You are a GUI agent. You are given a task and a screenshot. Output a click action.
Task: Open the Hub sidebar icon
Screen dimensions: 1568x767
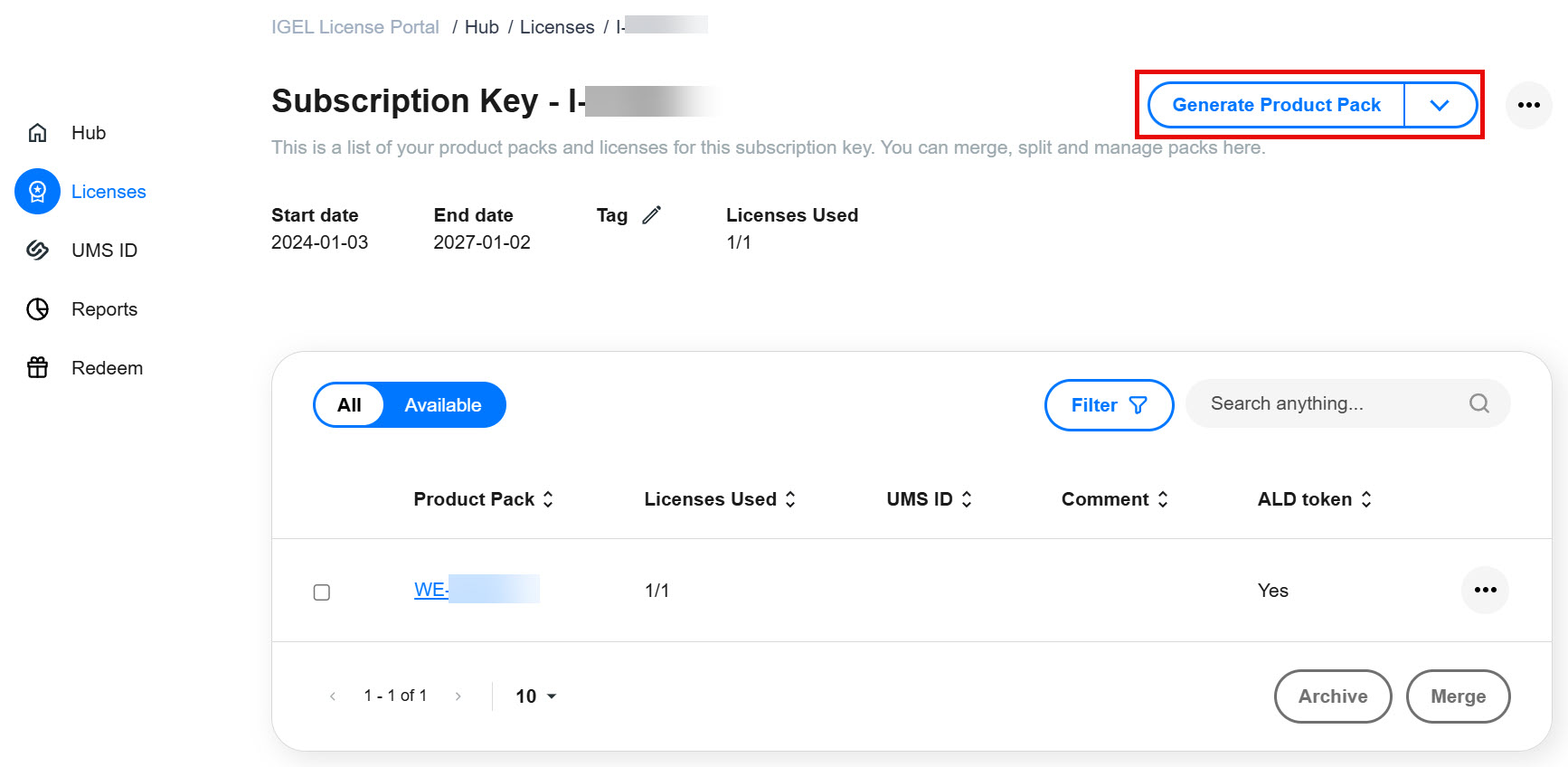[x=37, y=132]
